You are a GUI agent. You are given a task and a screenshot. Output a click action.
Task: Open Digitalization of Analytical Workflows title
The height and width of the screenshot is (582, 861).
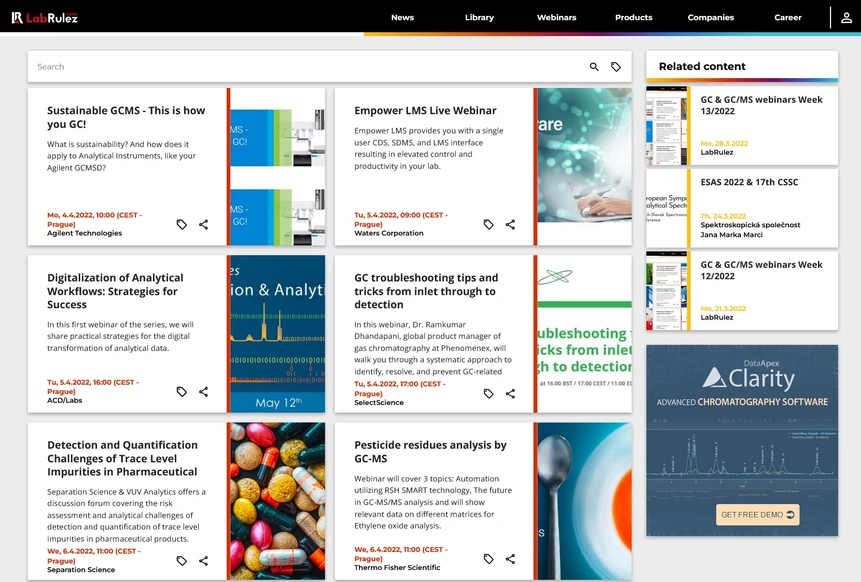[x=115, y=291]
